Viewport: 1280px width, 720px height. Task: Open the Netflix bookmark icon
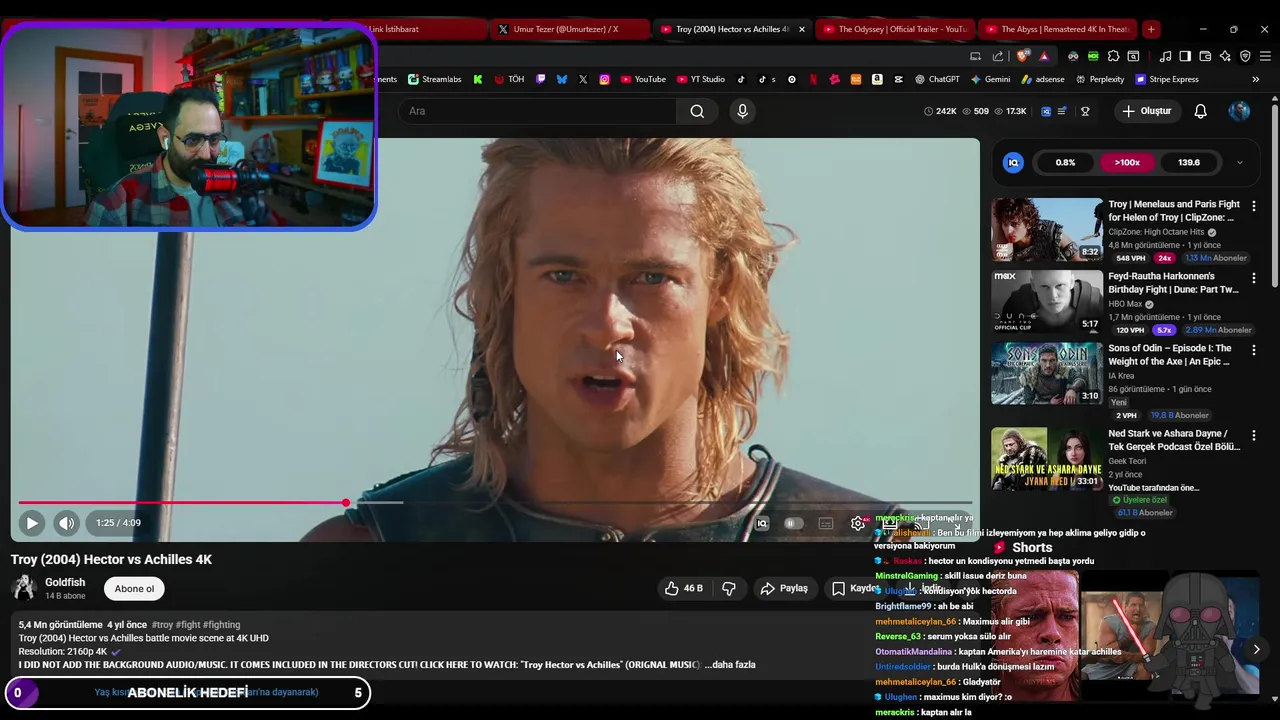[813, 79]
